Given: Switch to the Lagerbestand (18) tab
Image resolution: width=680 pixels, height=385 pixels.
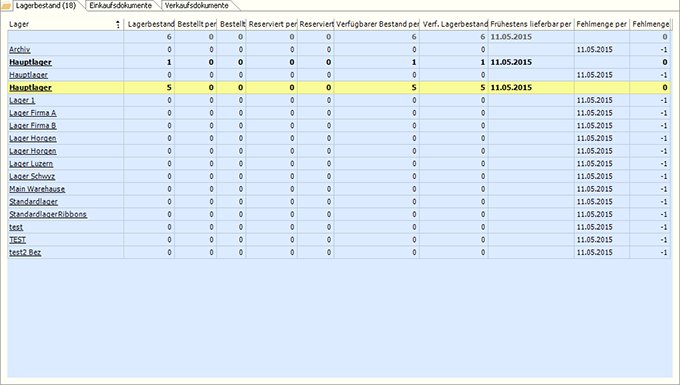Looking at the screenshot, I should point(46,6).
